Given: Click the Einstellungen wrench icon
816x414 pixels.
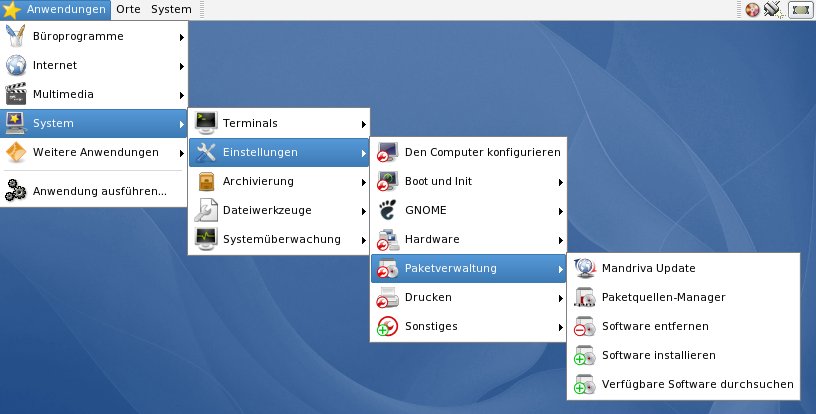Looking at the screenshot, I should 206,152.
